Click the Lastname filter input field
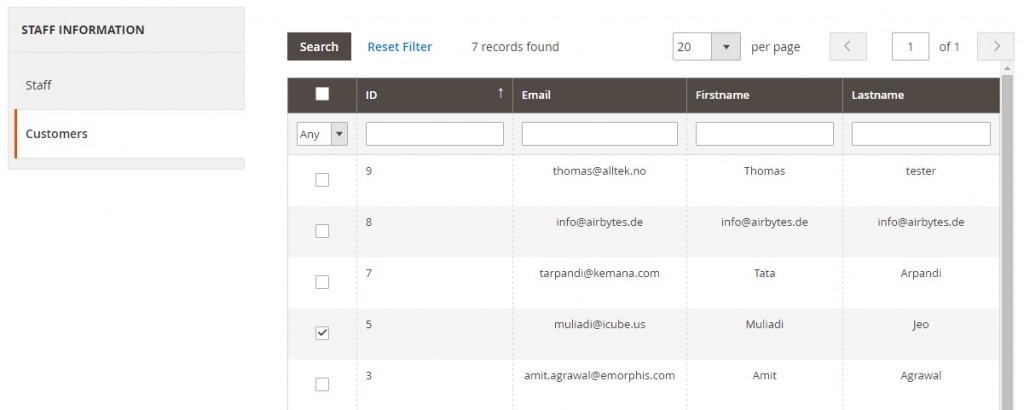 tap(921, 134)
